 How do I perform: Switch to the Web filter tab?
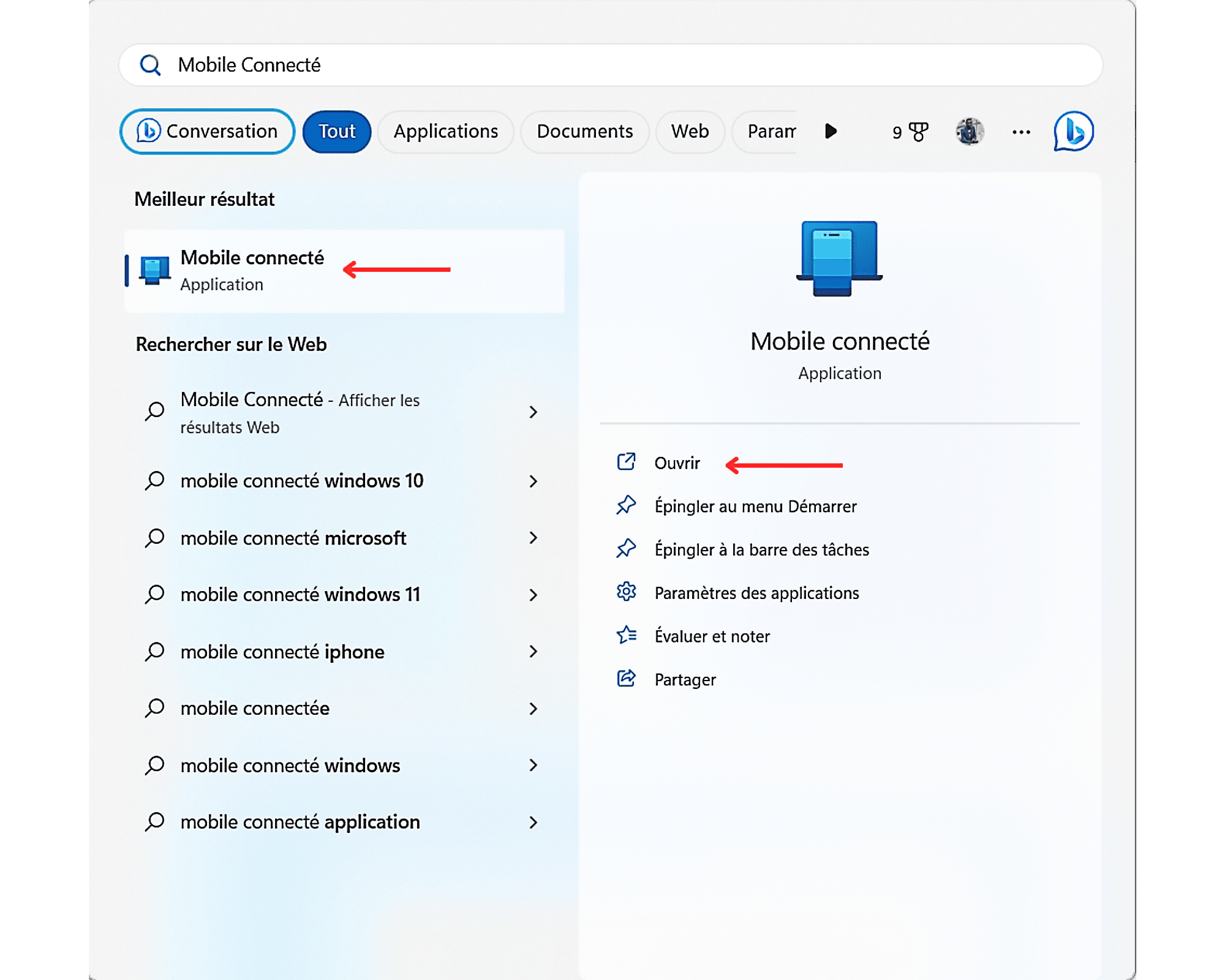(690, 131)
